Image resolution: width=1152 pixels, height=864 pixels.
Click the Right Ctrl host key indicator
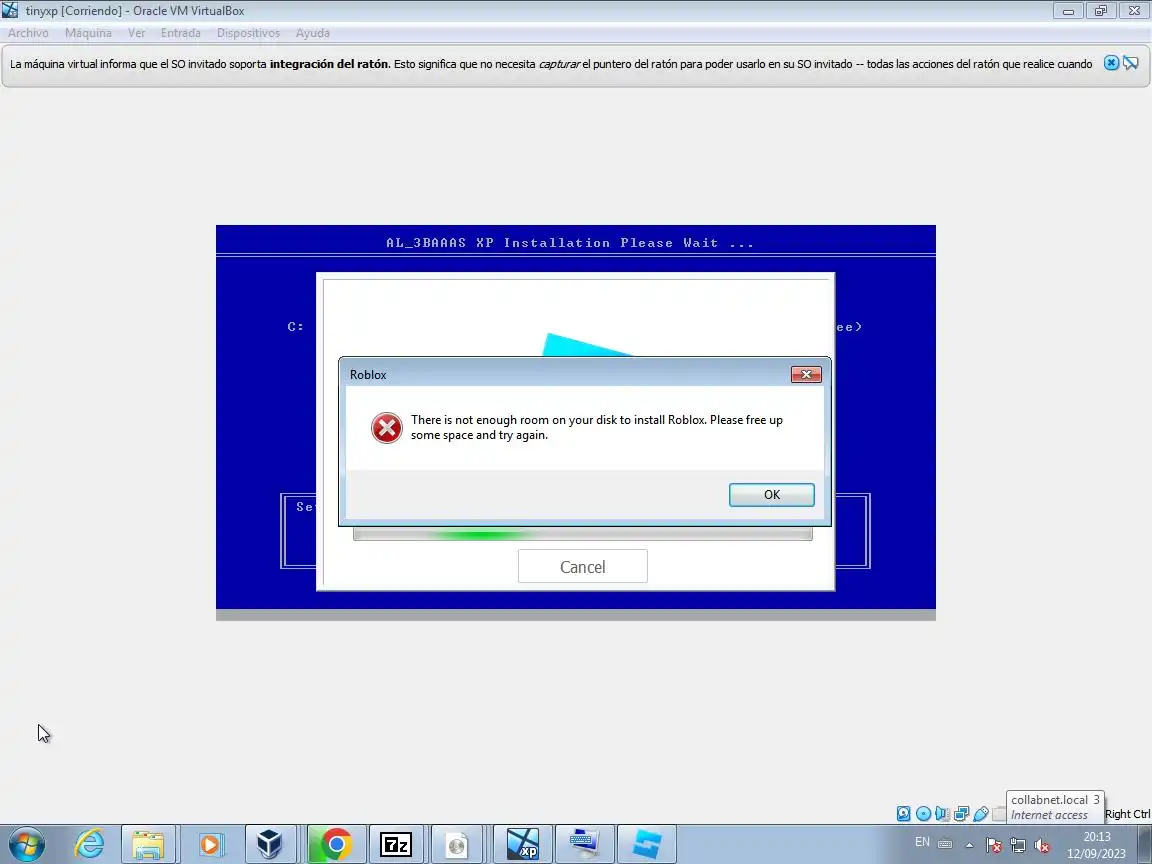click(1127, 814)
